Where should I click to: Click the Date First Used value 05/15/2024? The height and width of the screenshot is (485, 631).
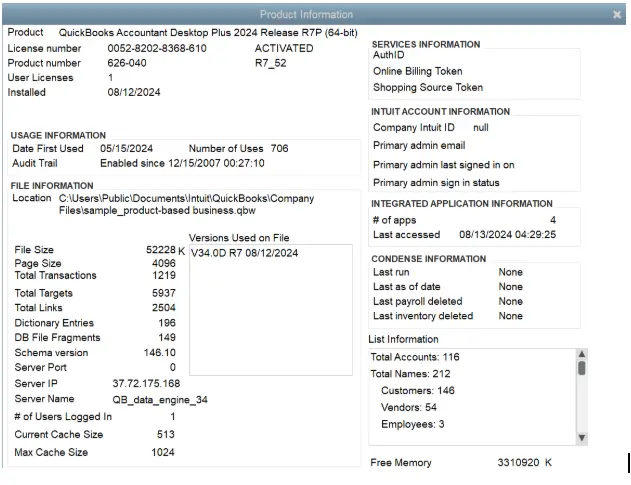[x=126, y=149]
